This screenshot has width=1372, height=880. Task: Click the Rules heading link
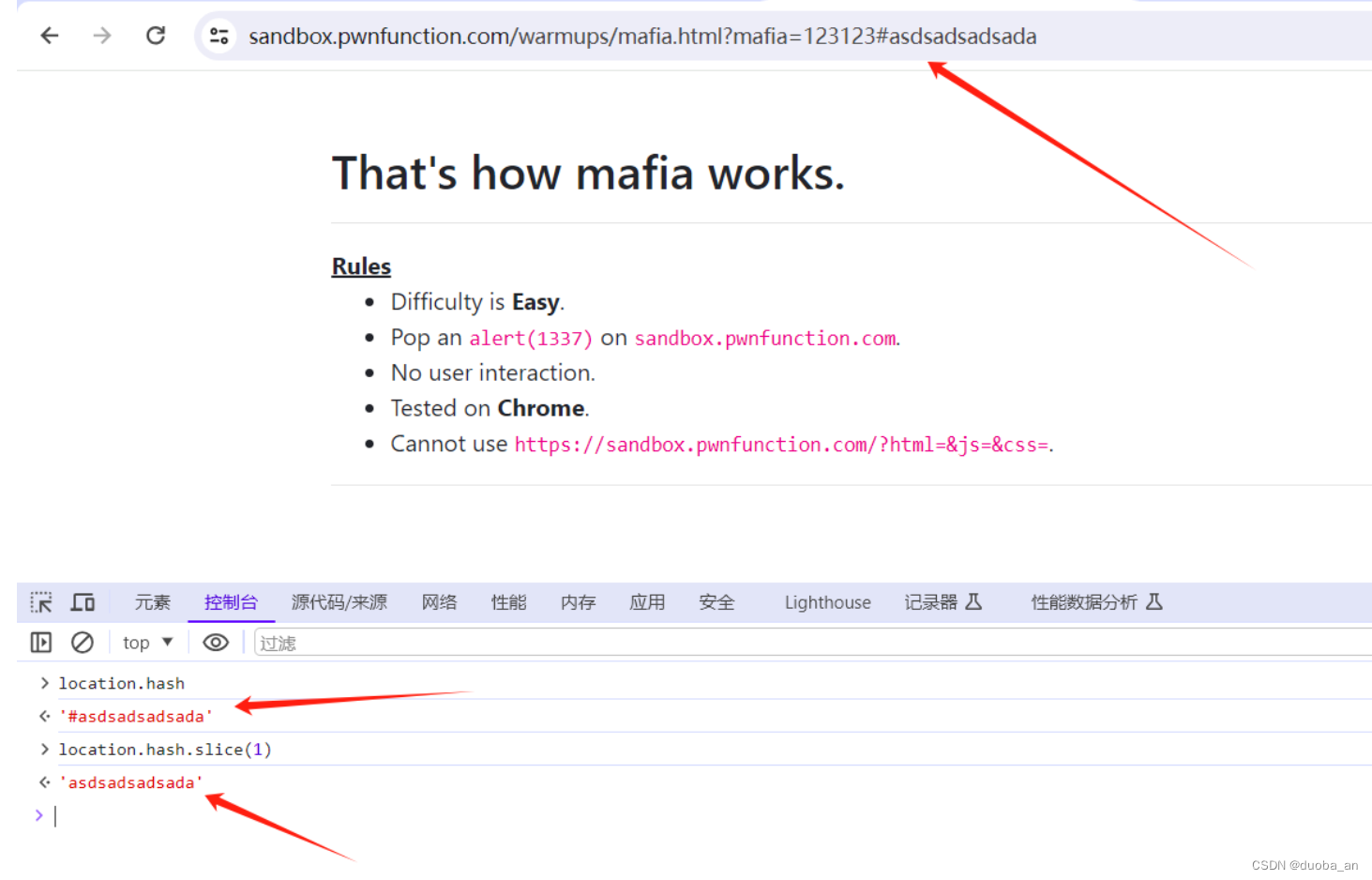pos(361,266)
